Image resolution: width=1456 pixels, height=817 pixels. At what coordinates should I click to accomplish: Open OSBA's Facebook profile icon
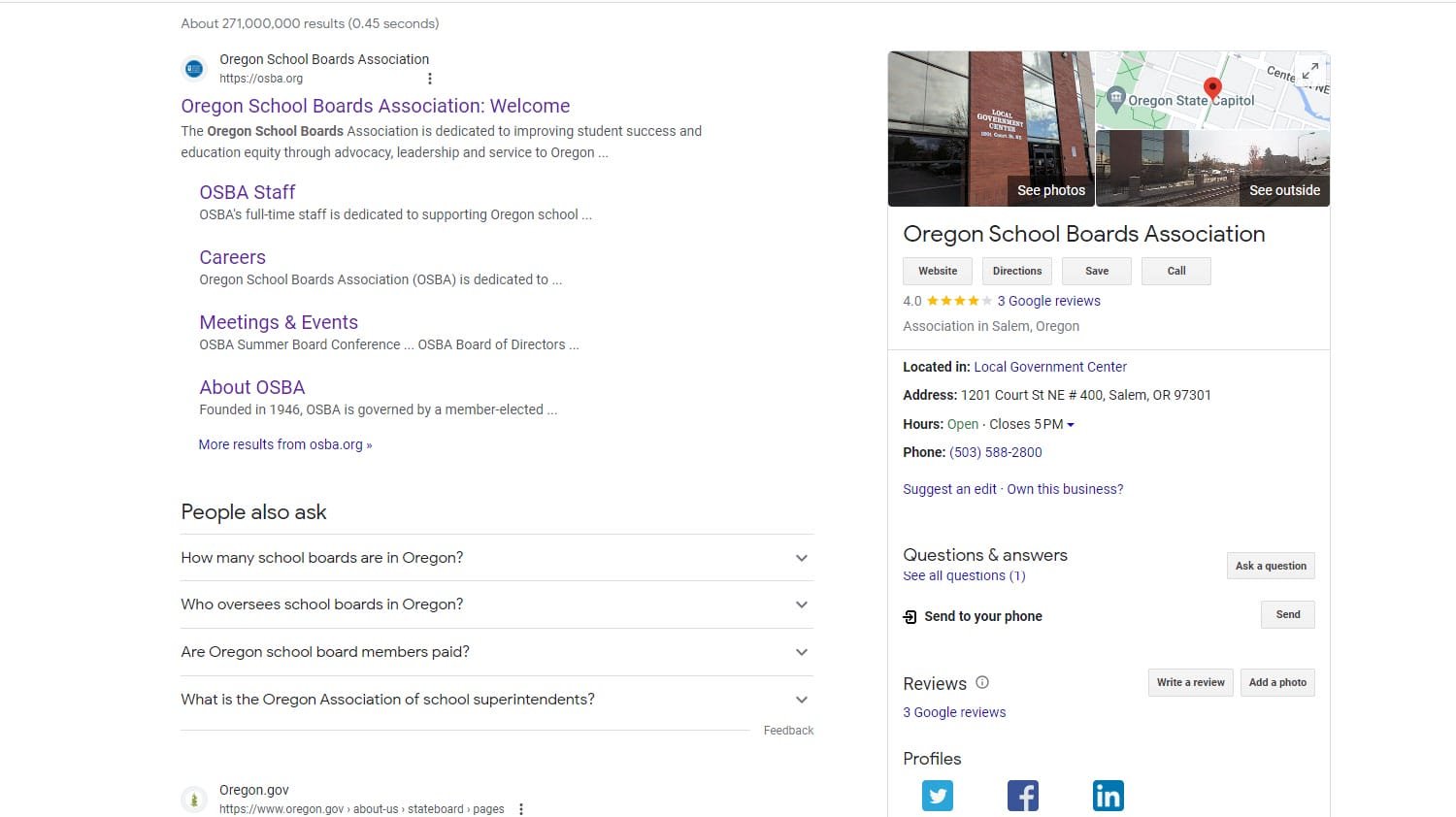(1022, 795)
